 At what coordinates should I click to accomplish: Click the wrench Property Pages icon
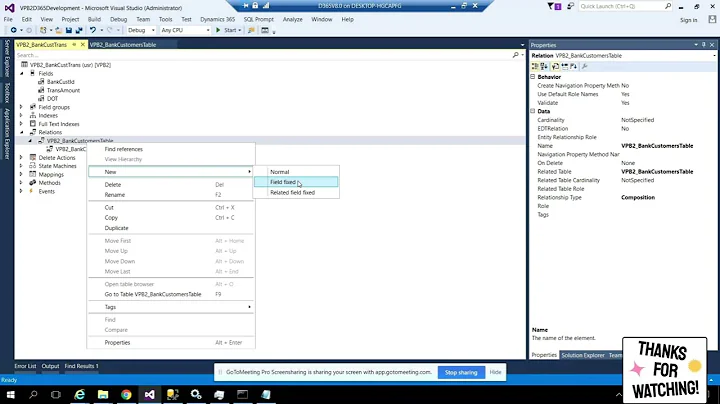[585, 67]
